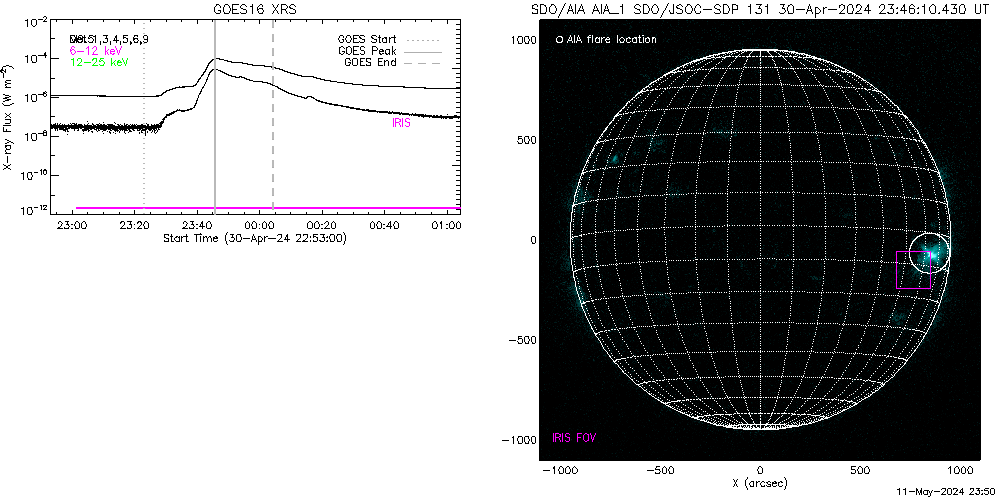Click the 00:40 time axis label

coord(384,225)
